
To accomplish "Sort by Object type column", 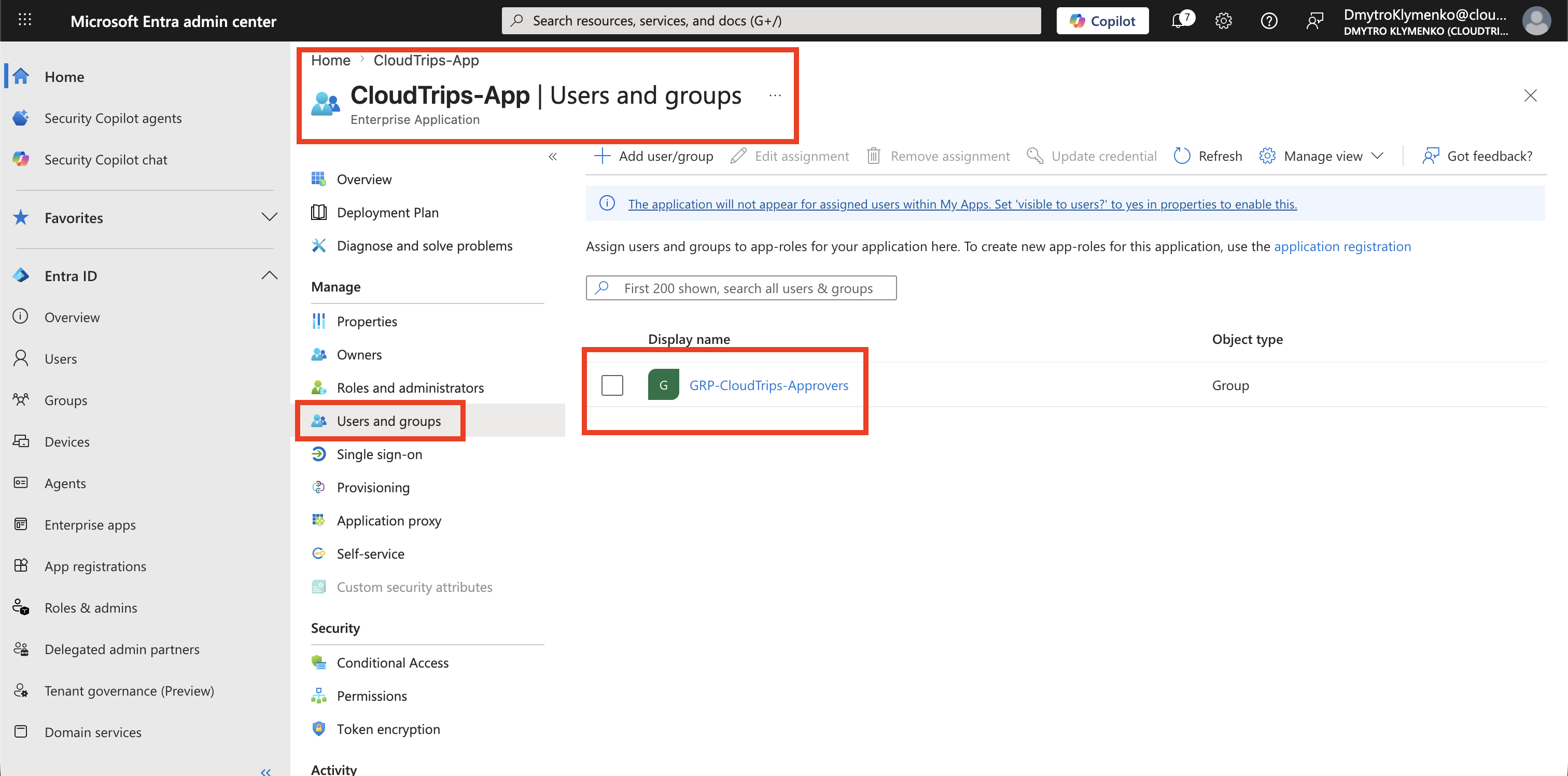I will [1247, 339].
